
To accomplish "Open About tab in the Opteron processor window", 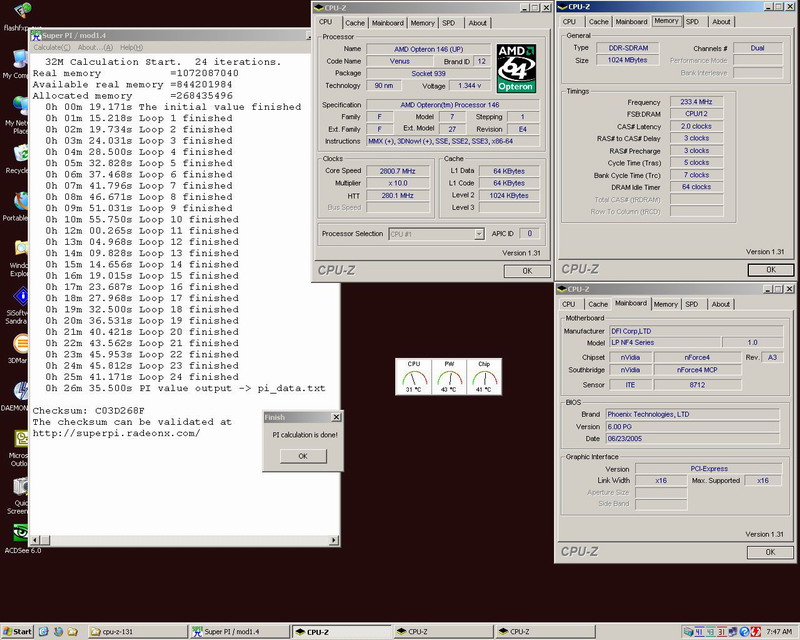I will click(478, 23).
